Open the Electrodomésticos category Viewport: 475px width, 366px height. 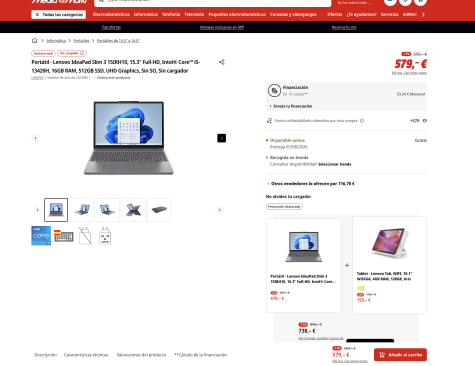click(x=111, y=14)
